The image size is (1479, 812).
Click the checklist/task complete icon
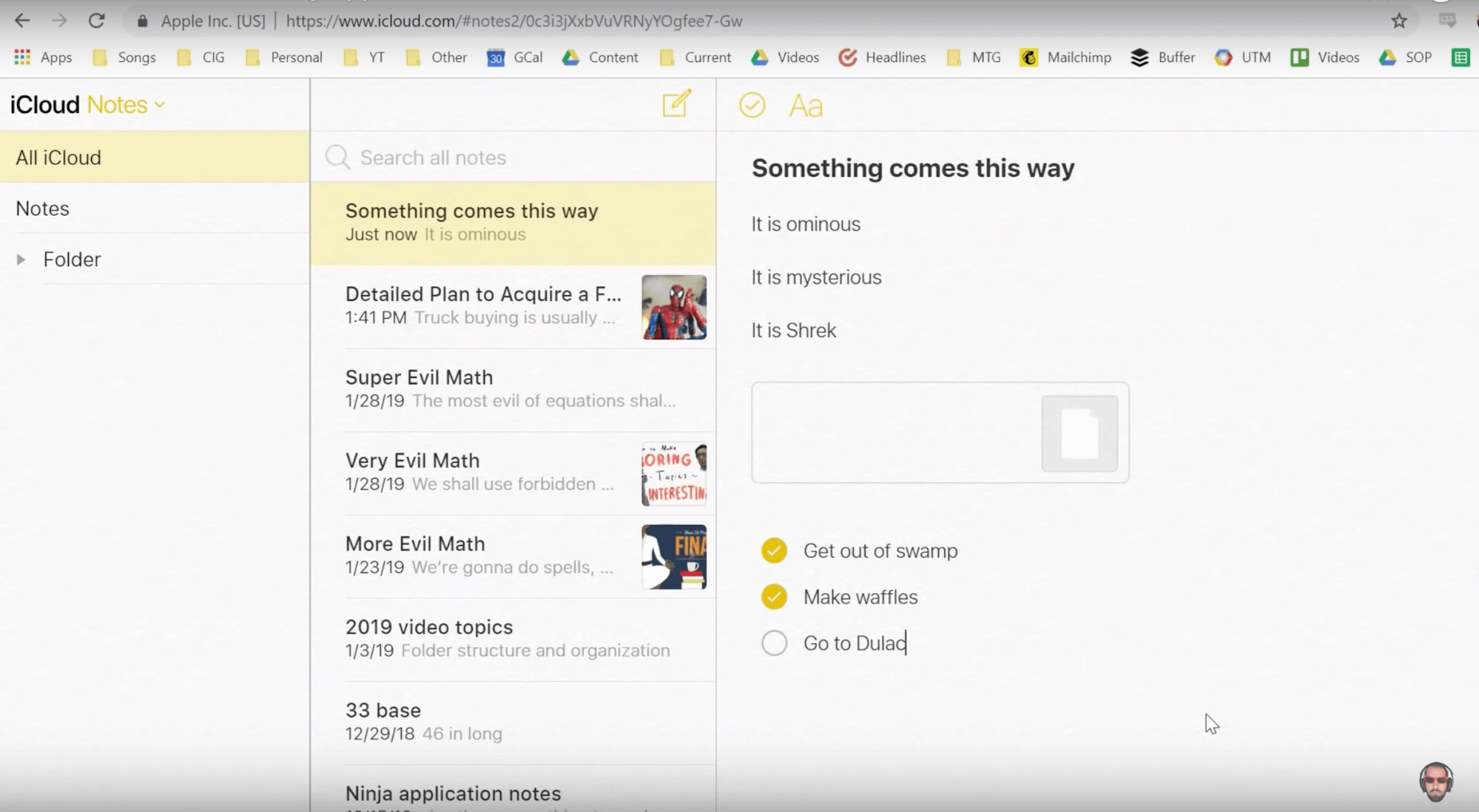coord(752,104)
